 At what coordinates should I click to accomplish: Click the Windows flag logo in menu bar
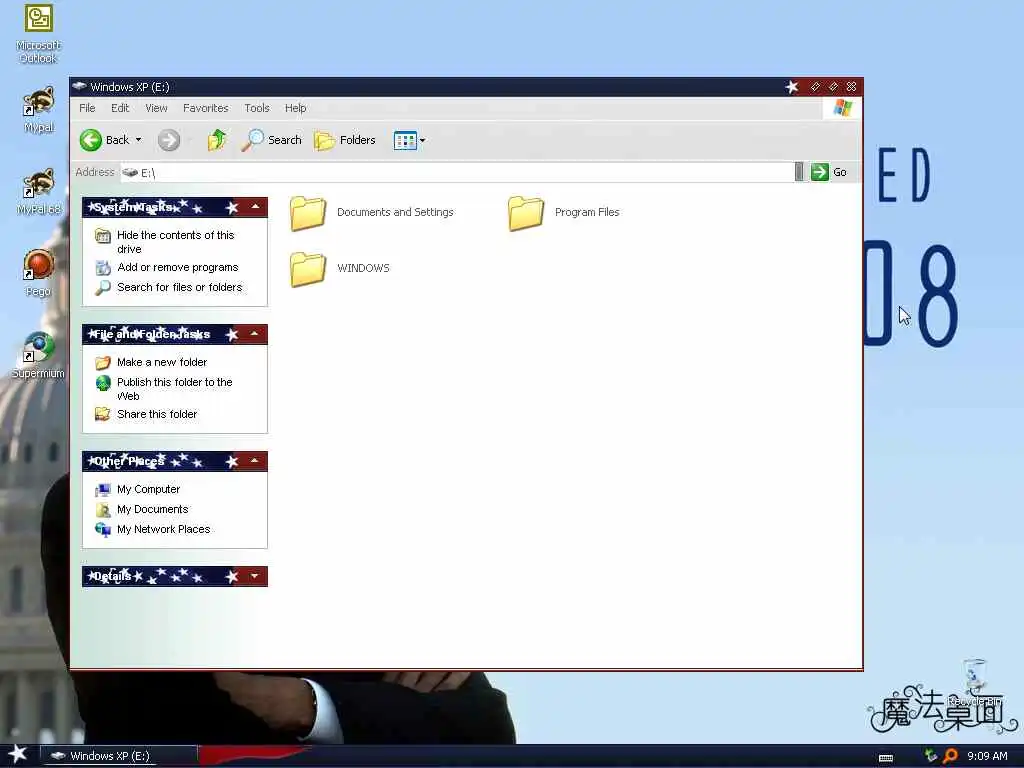pyautogui.click(x=842, y=108)
